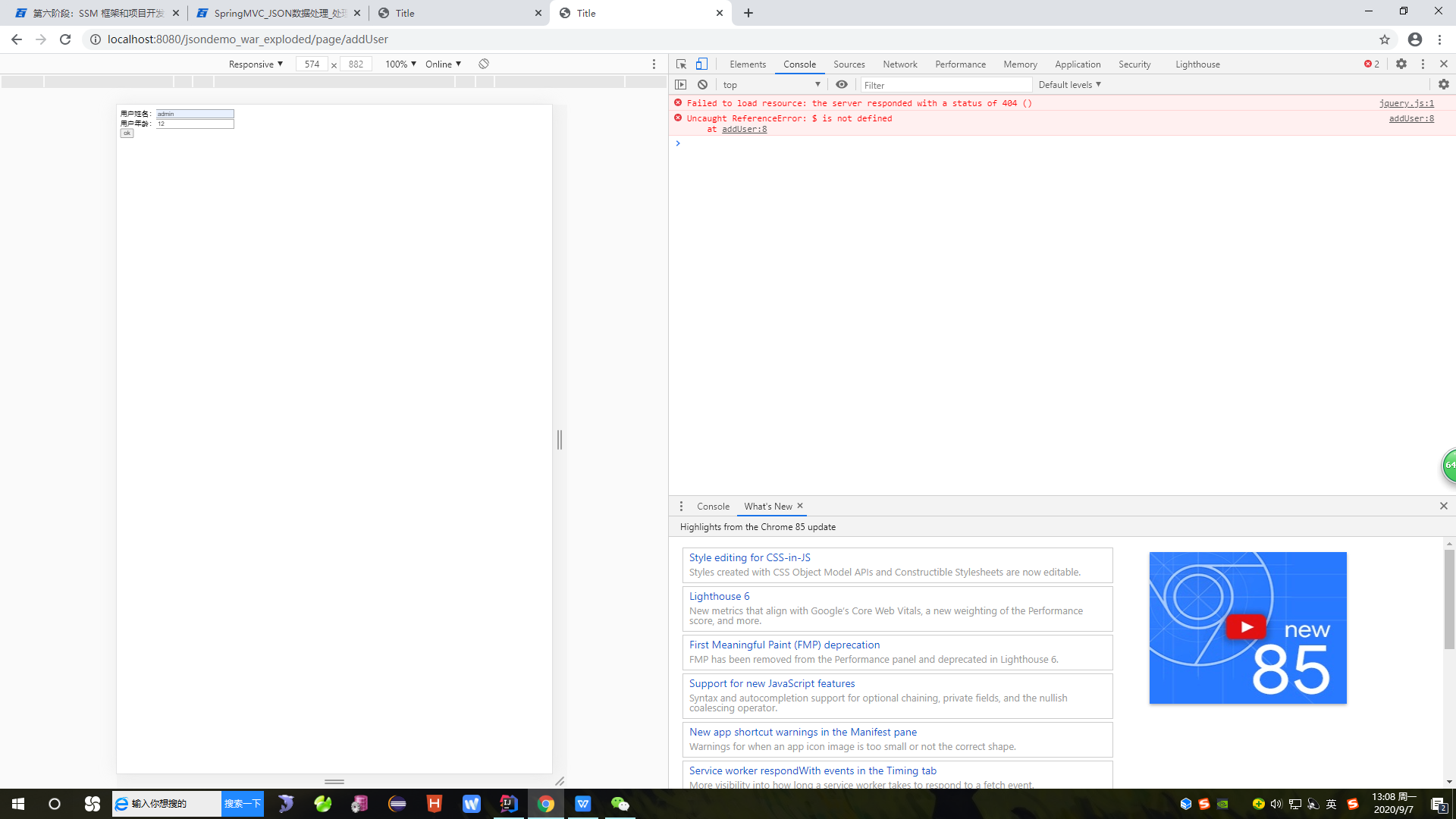Open the Lighthouse tab
The image size is (1456, 819).
(x=1197, y=64)
